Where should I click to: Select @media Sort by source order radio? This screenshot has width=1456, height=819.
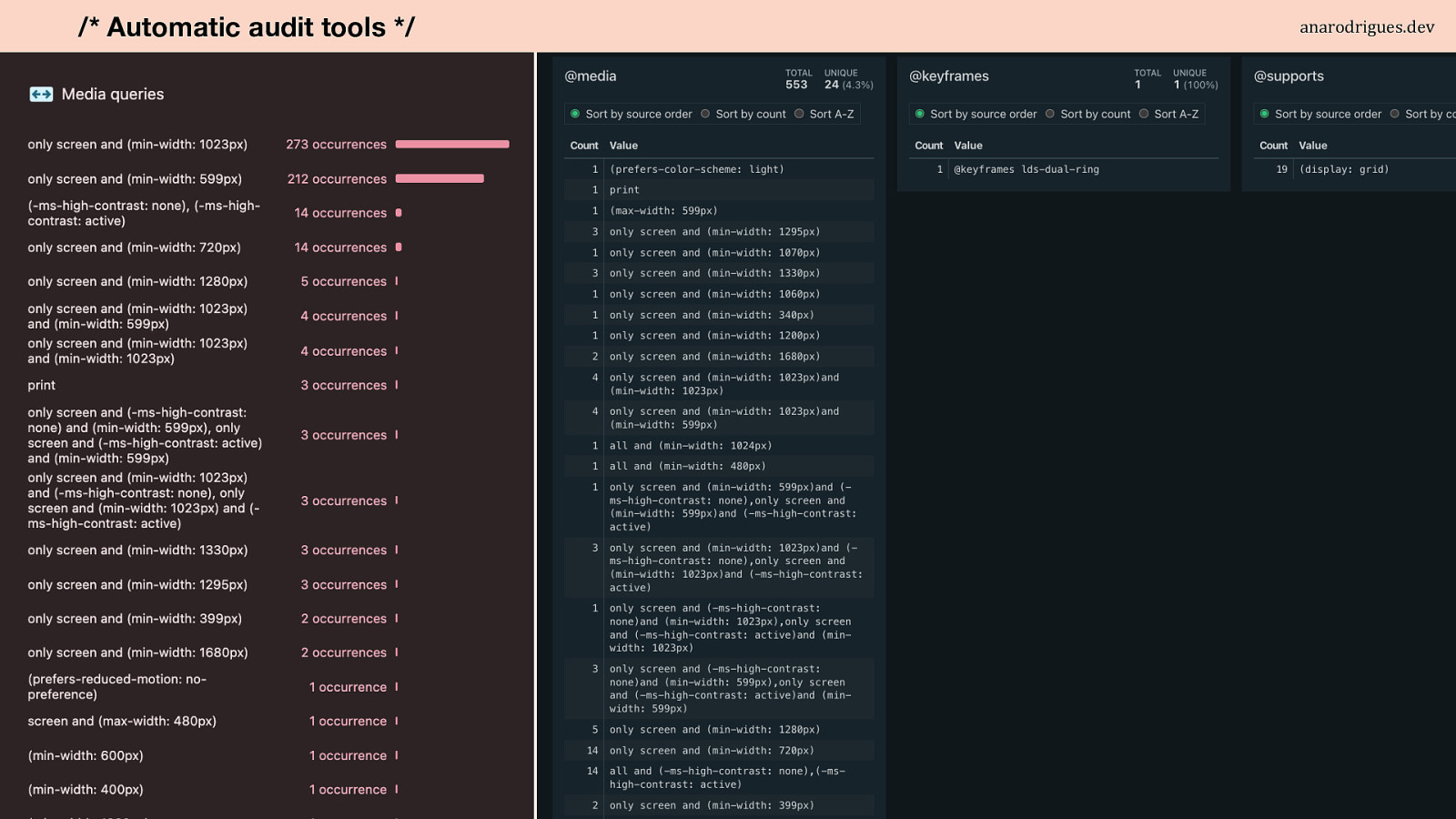(x=575, y=114)
